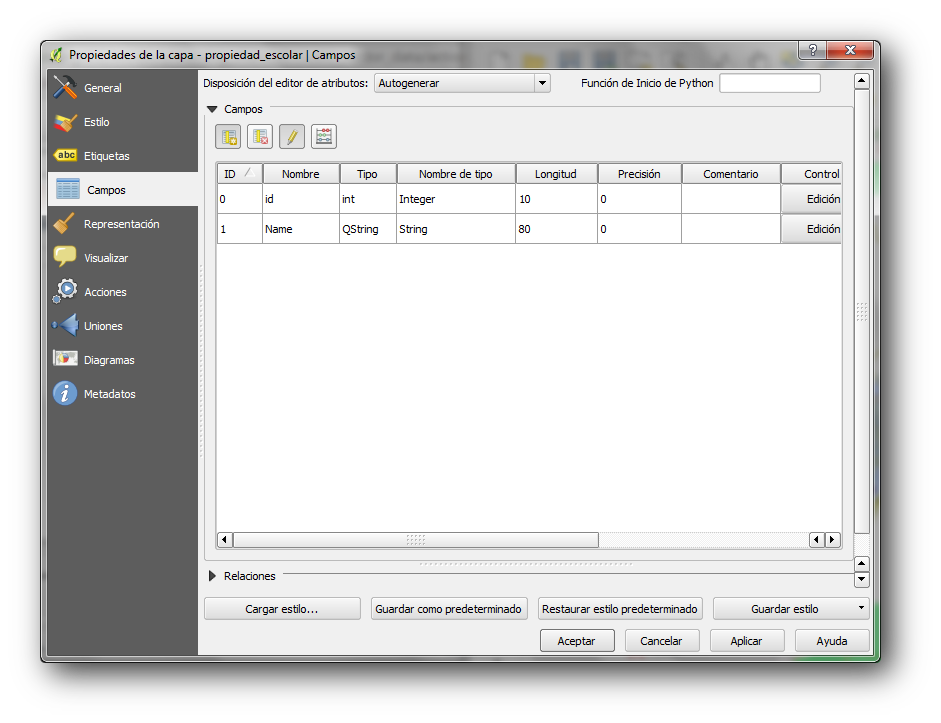Click the Etiquetas abc icon
Viewport: 941px width, 723px height.
click(65, 155)
